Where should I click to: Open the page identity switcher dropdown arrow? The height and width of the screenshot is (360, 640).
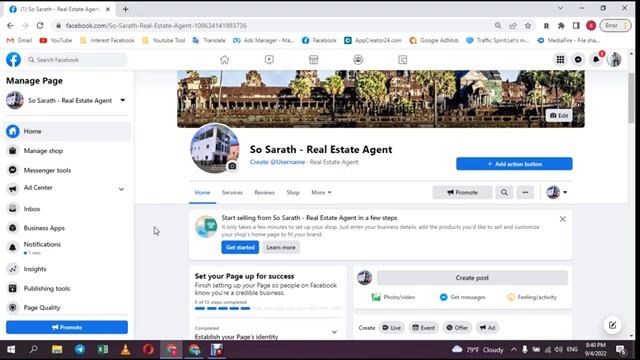(565, 192)
